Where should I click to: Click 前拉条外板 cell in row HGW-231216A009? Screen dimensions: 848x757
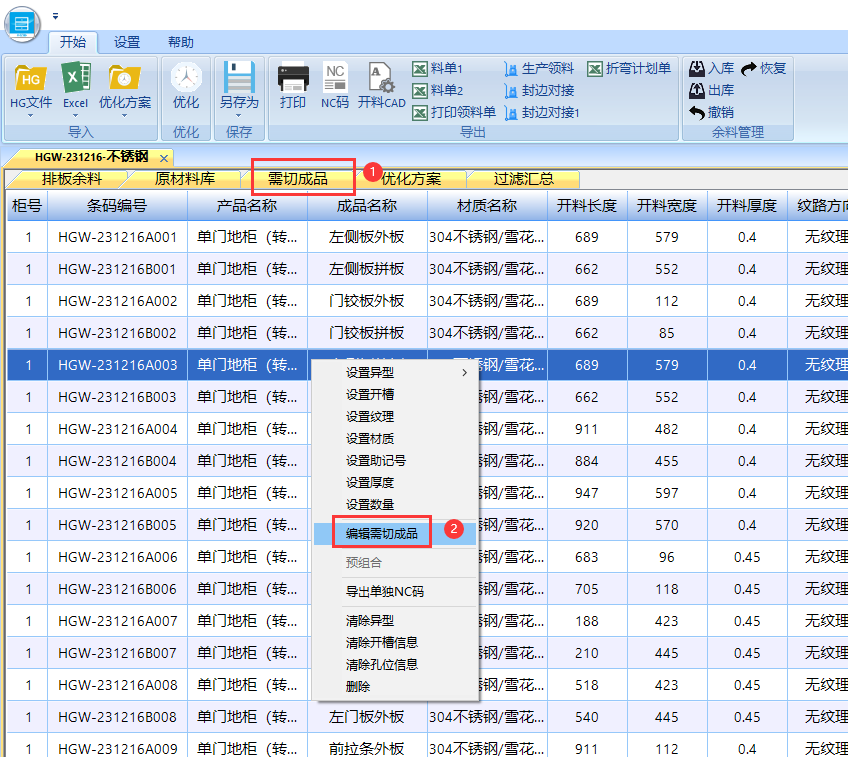[x=367, y=749]
